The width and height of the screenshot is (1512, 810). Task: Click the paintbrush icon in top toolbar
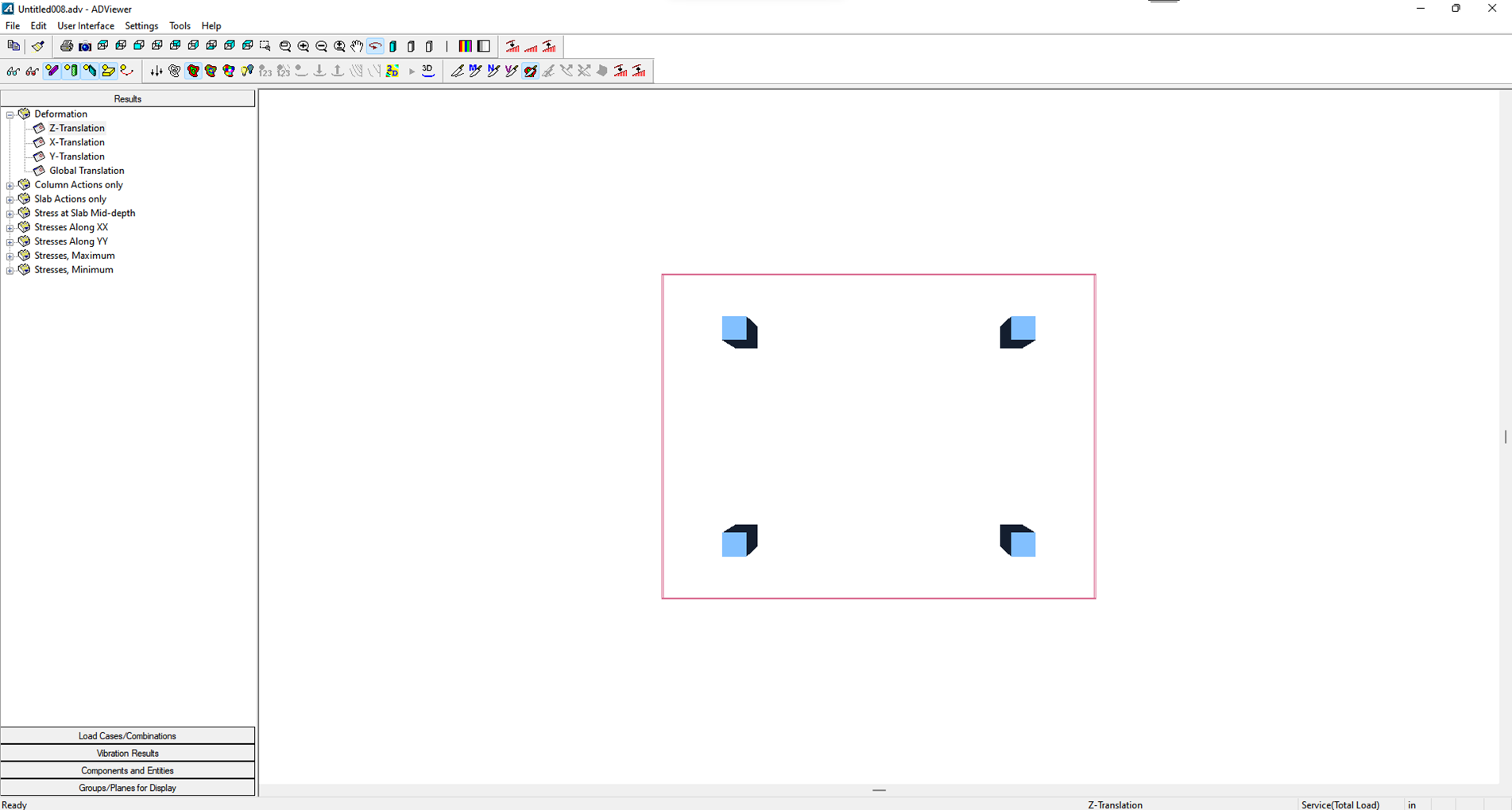click(x=37, y=46)
